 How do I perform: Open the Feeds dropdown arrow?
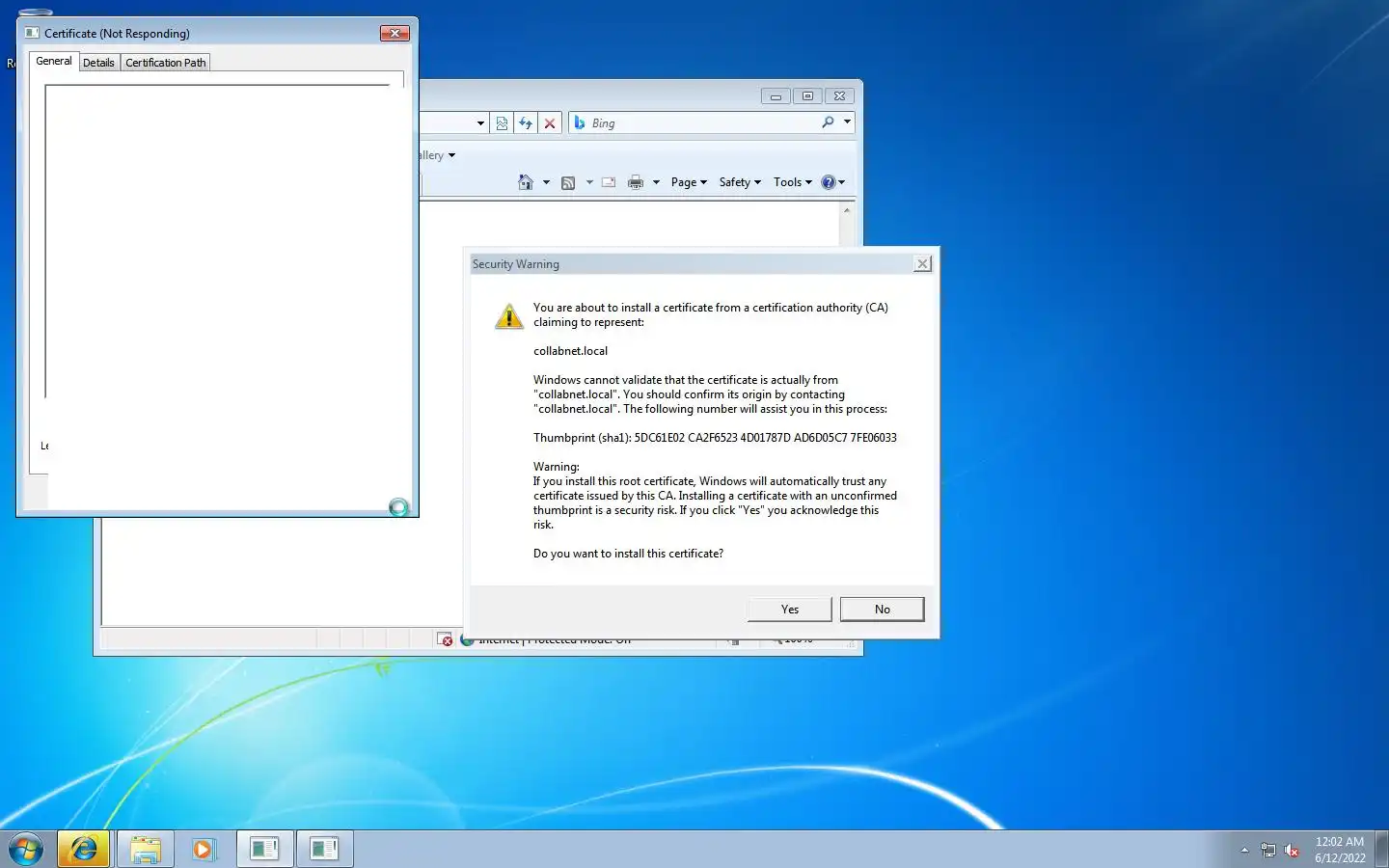(589, 182)
